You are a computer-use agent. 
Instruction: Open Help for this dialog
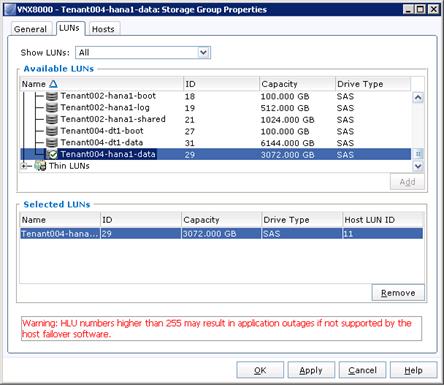[x=413, y=370]
